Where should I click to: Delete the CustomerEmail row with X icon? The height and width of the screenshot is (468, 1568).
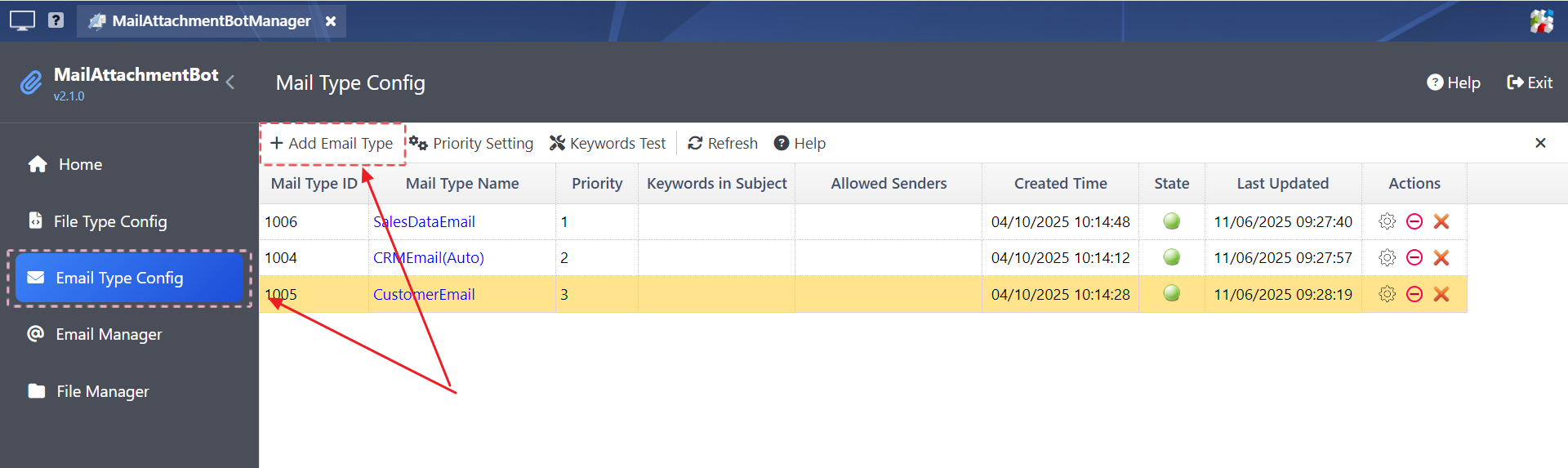pos(1441,294)
